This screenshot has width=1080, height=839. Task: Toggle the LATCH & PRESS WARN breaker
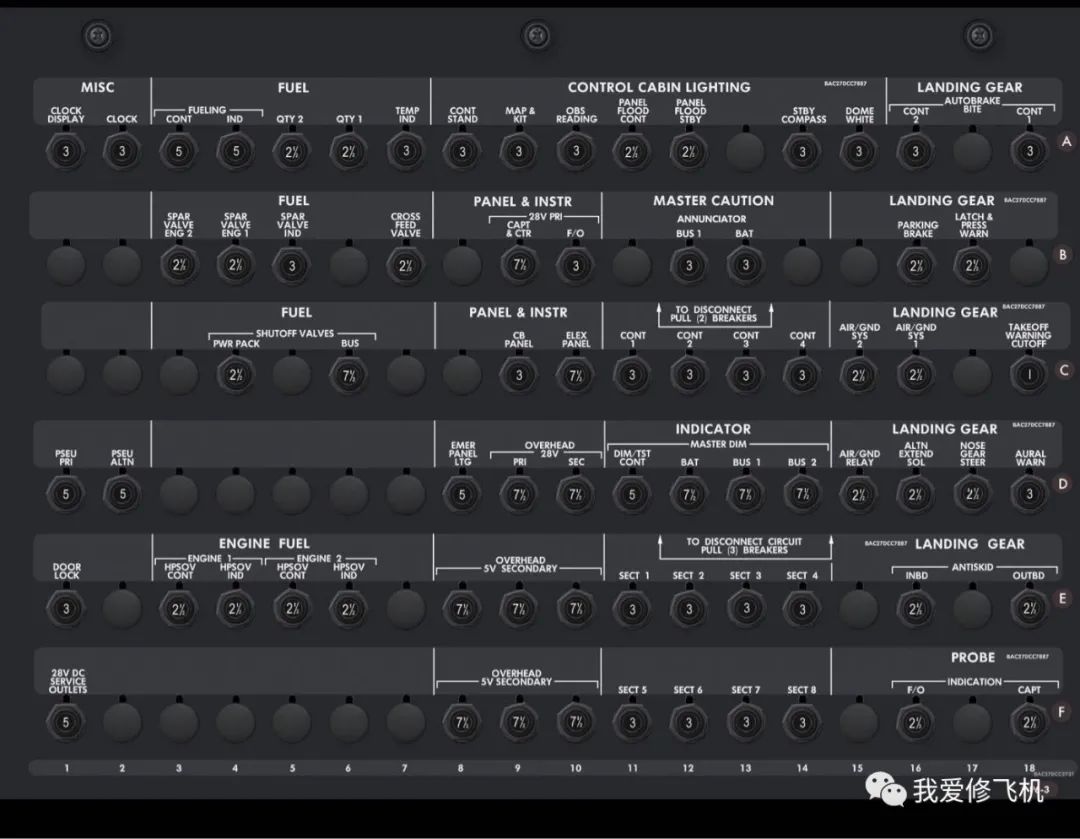[972, 265]
